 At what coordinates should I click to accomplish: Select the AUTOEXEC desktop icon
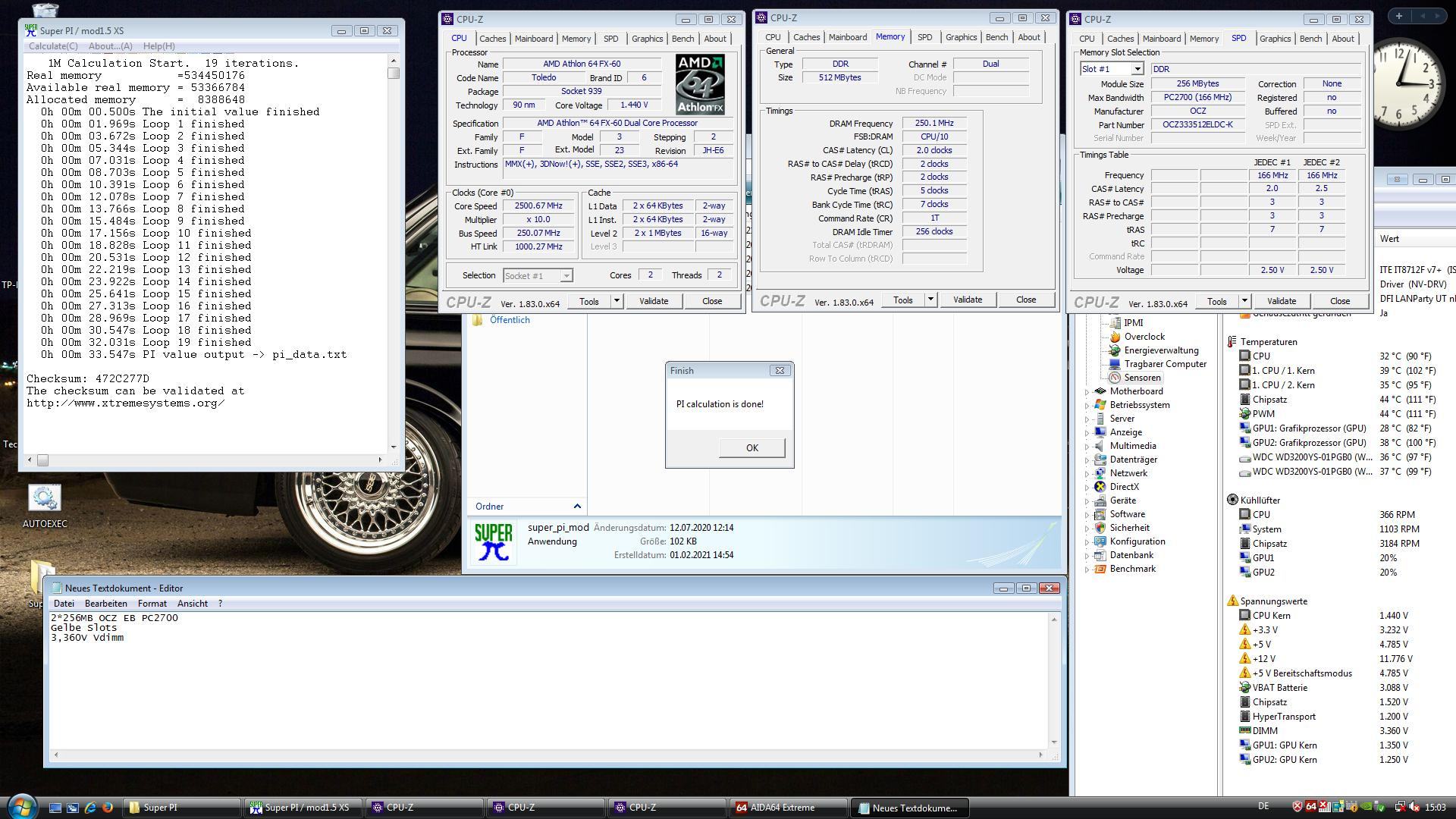click(45, 506)
